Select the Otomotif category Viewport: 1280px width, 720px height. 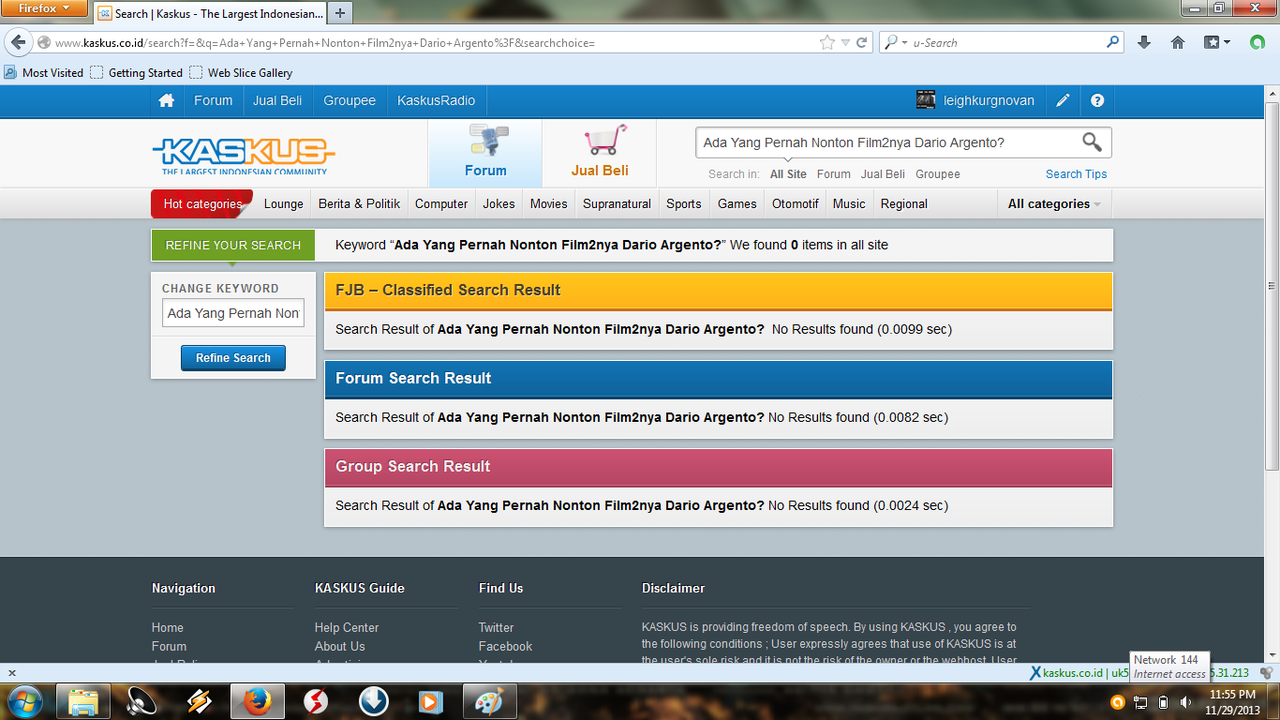click(x=795, y=204)
